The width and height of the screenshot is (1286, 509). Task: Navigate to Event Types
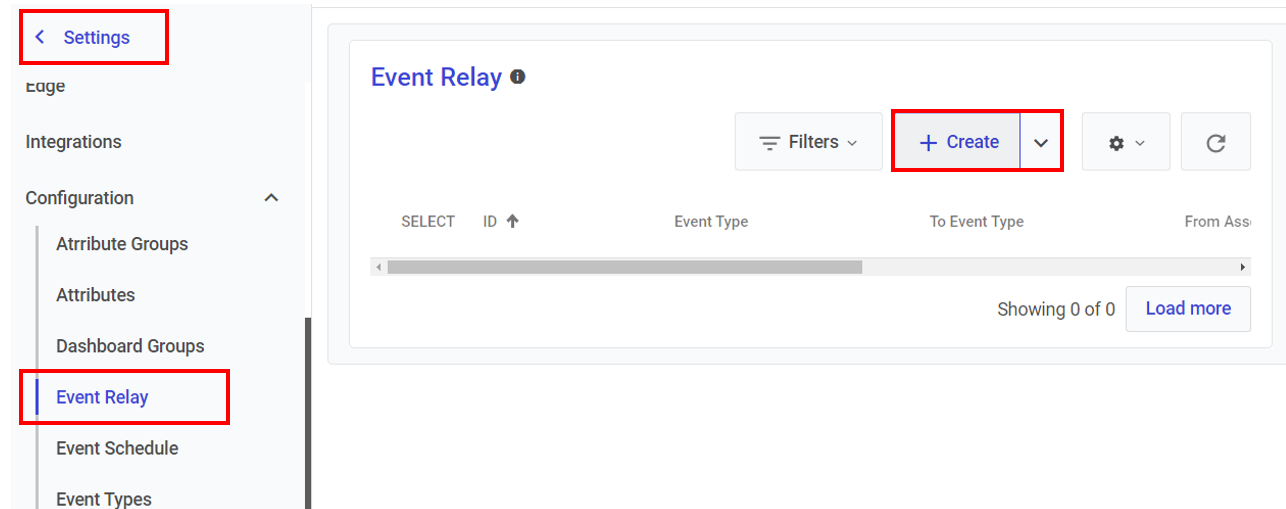tap(104, 498)
